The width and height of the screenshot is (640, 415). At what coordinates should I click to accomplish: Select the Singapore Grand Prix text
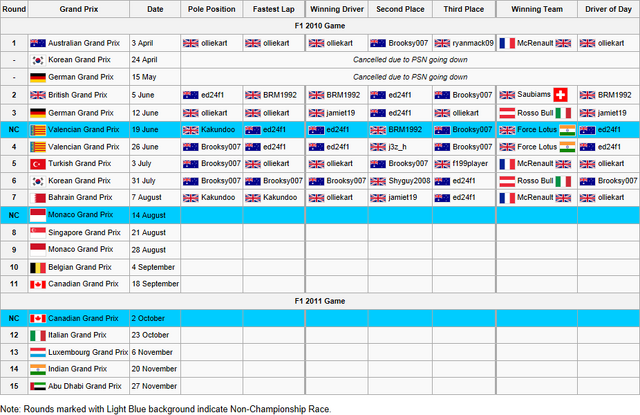[84, 233]
